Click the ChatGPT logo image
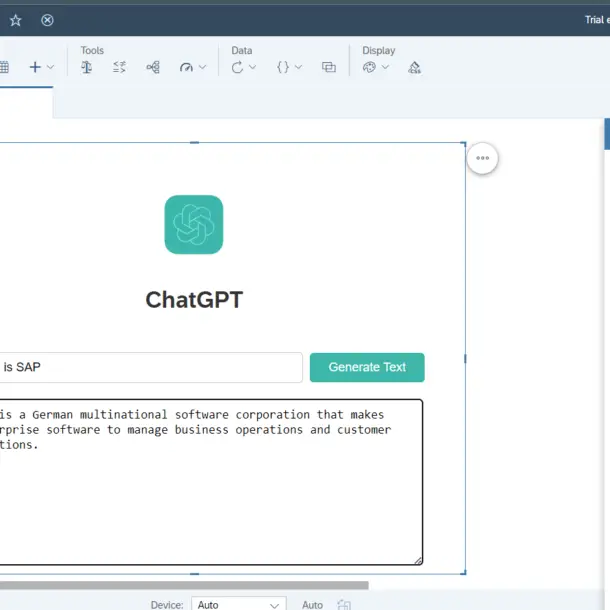The width and height of the screenshot is (610, 610). (194, 224)
